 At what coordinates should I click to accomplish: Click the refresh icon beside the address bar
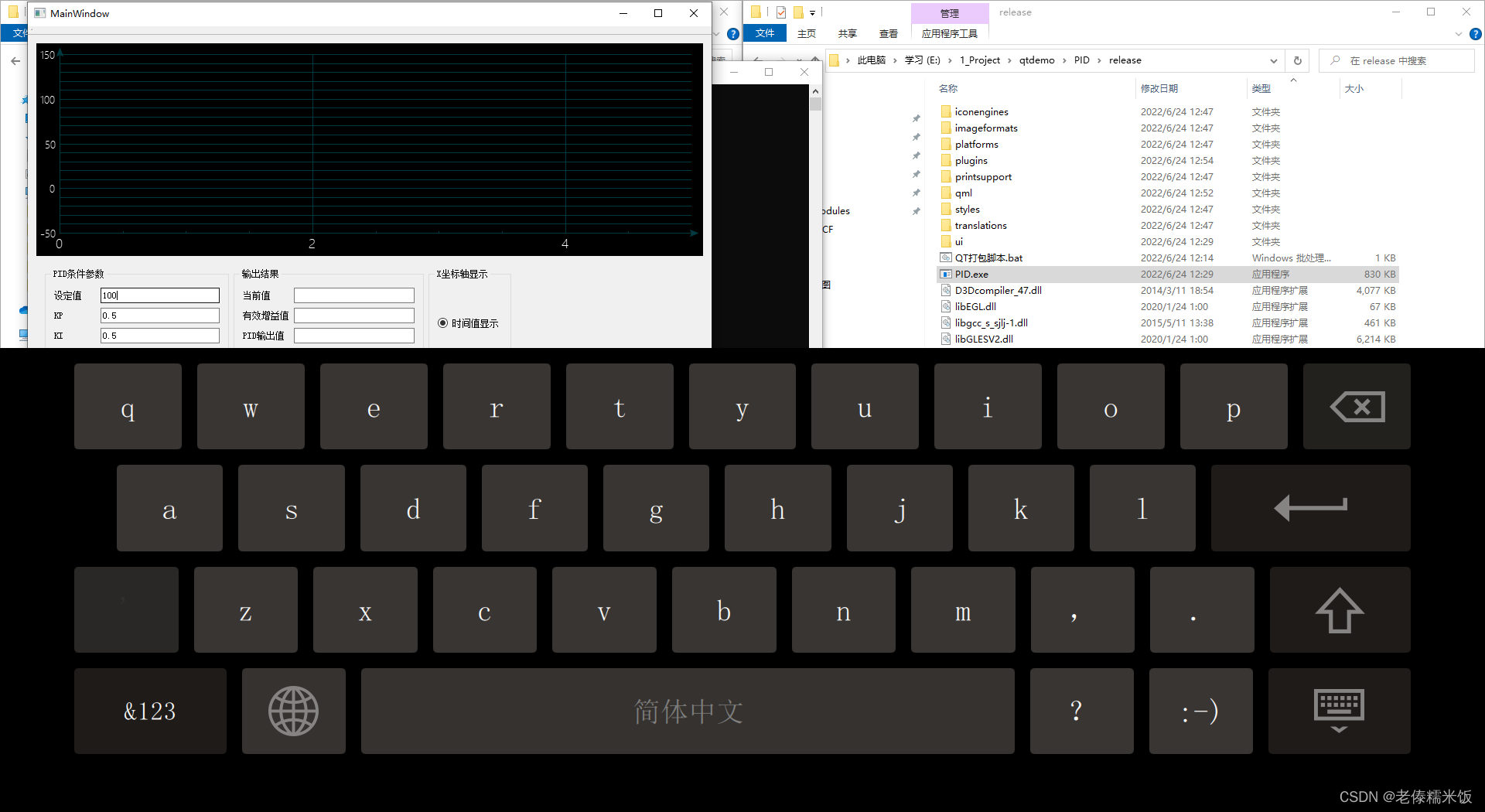point(1297,60)
